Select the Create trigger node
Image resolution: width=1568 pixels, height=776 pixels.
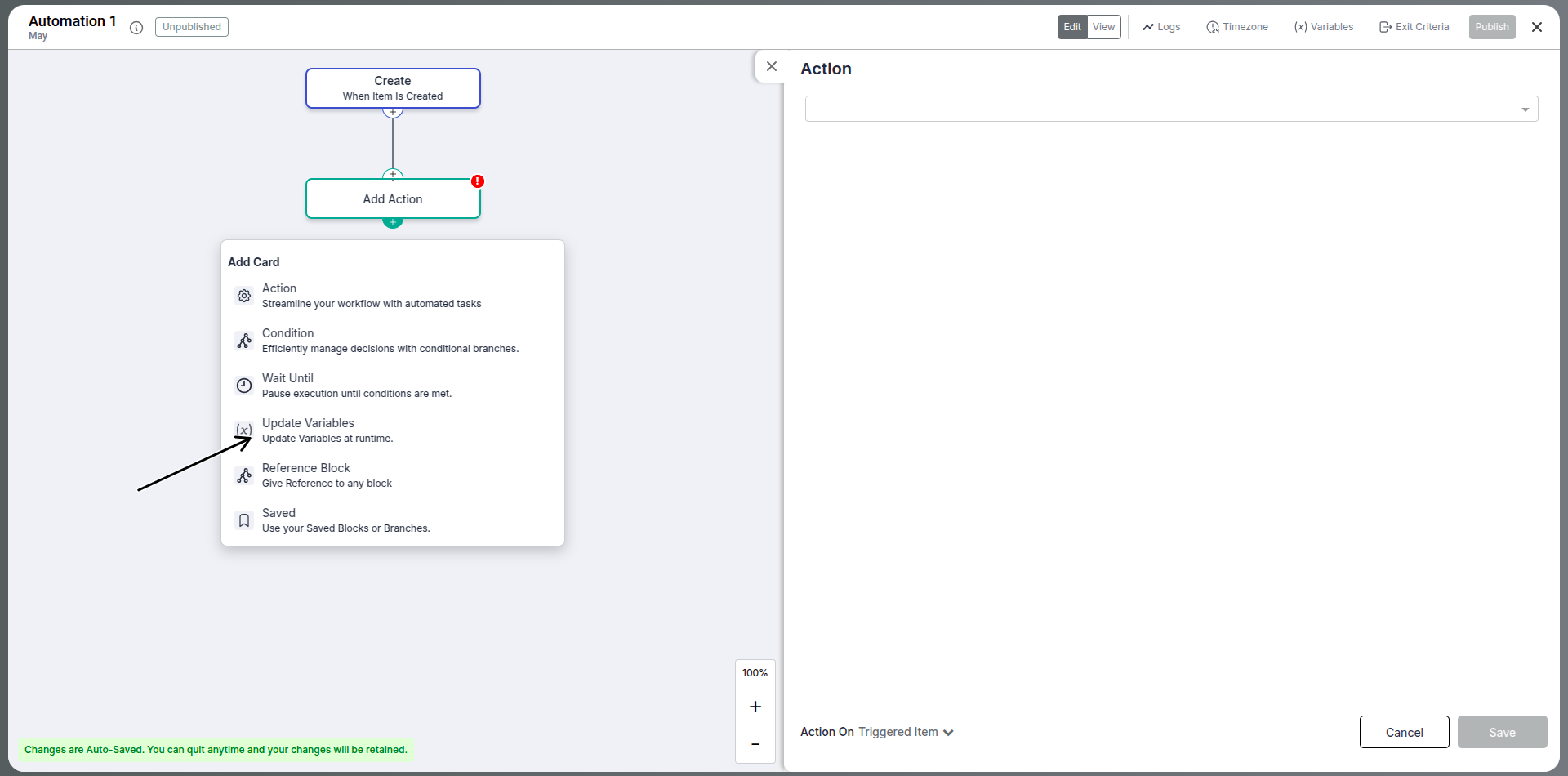pos(393,88)
